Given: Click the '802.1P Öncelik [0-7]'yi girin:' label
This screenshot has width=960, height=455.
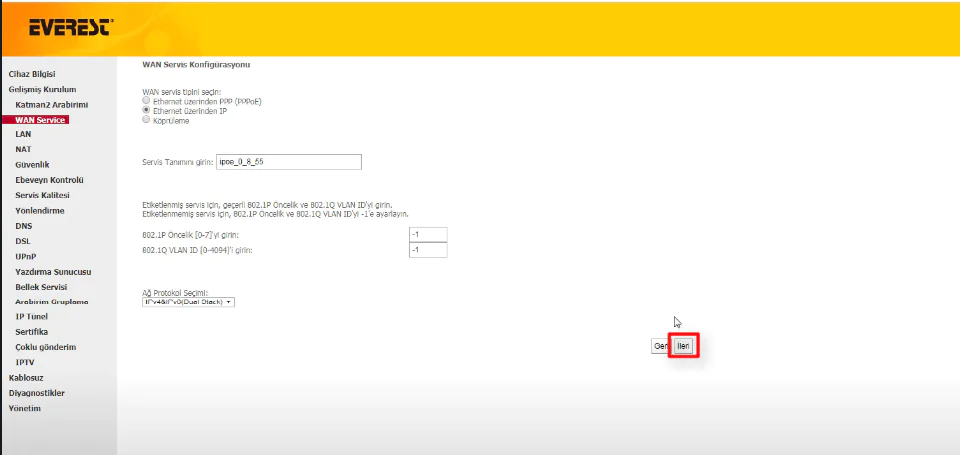Looking at the screenshot, I should (190, 235).
